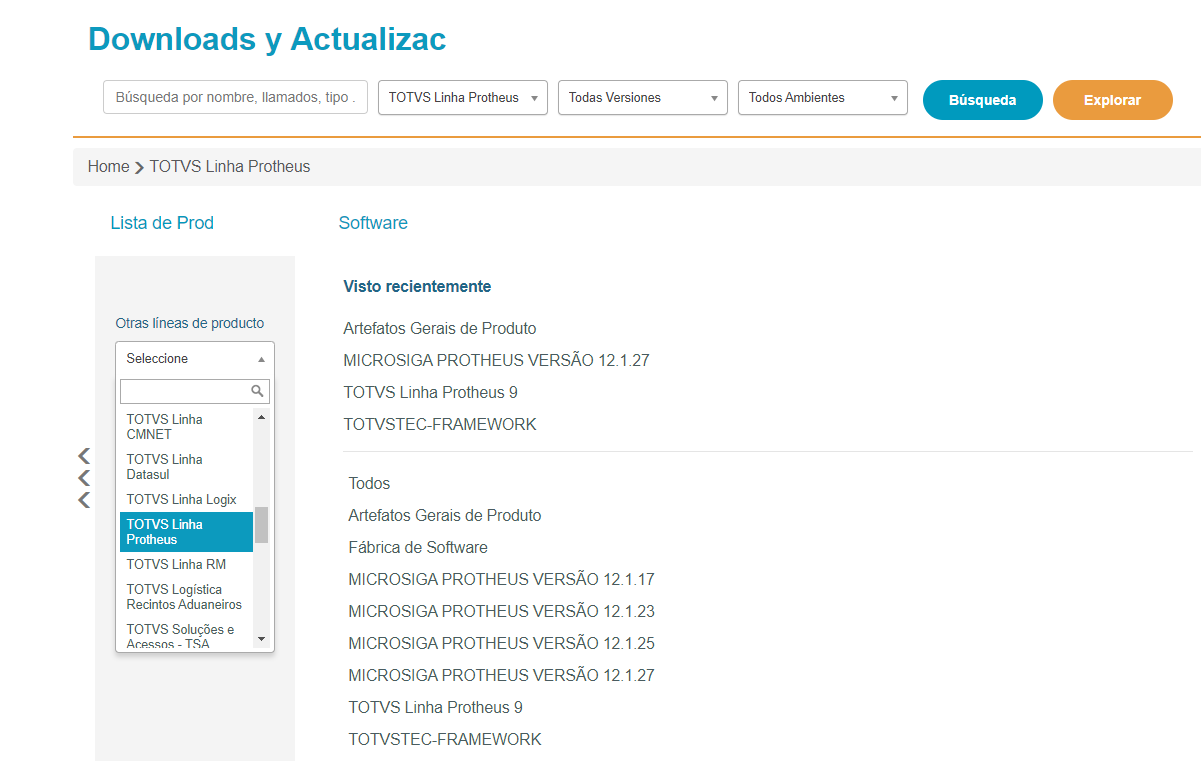The width and height of the screenshot is (1201, 774).
Task: Click the dropdown list scrollbar thumb
Action: pyautogui.click(x=262, y=524)
